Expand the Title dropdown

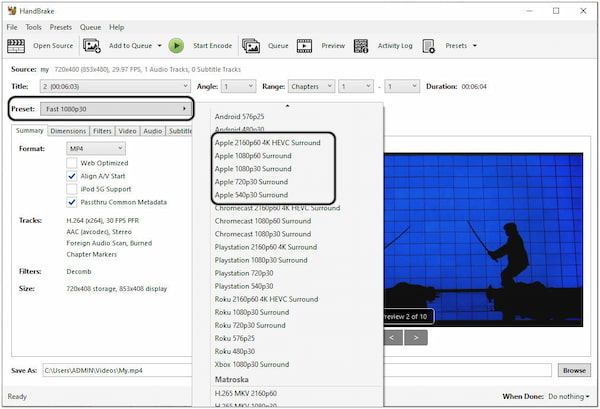tap(115, 87)
